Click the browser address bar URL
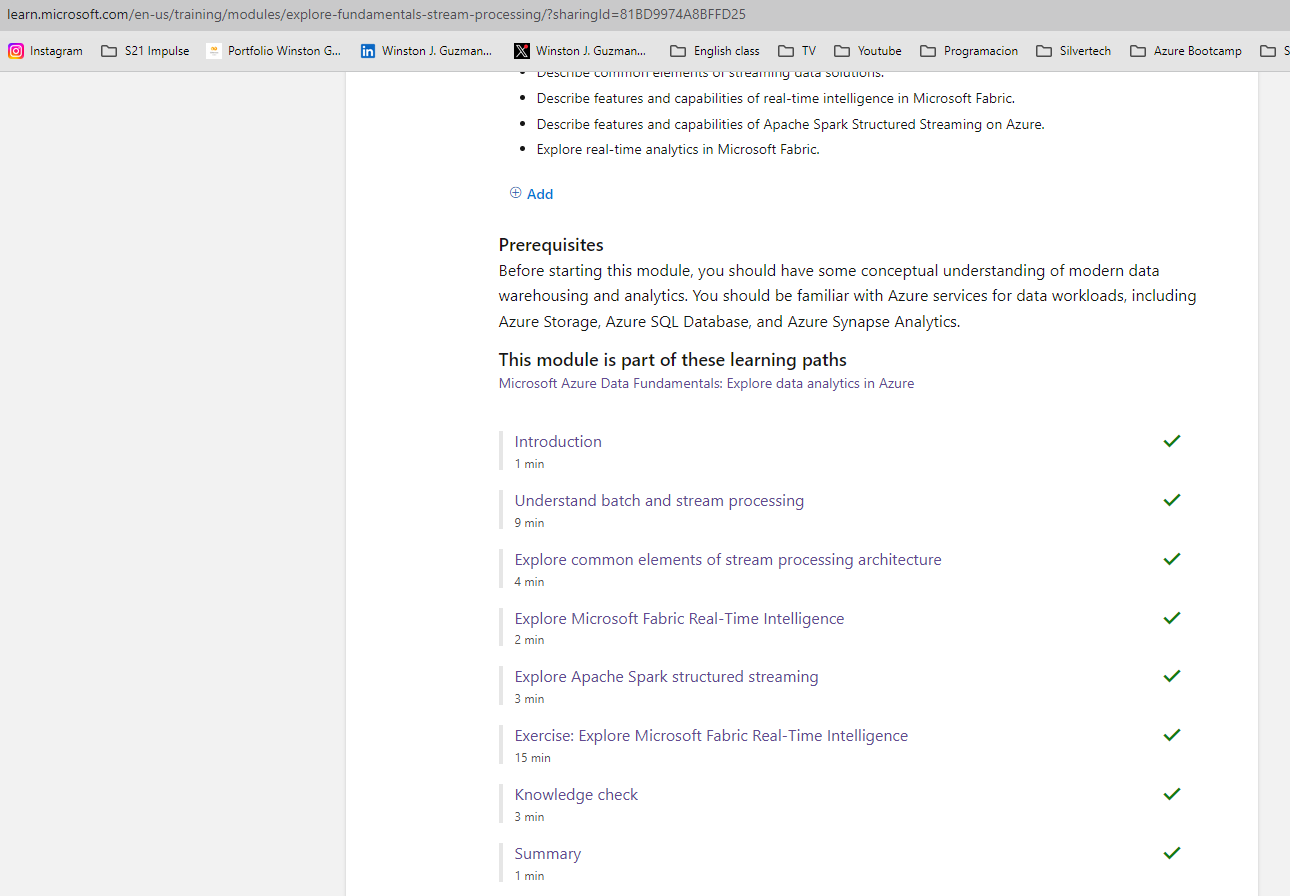This screenshot has height=896, width=1290. pos(377,14)
